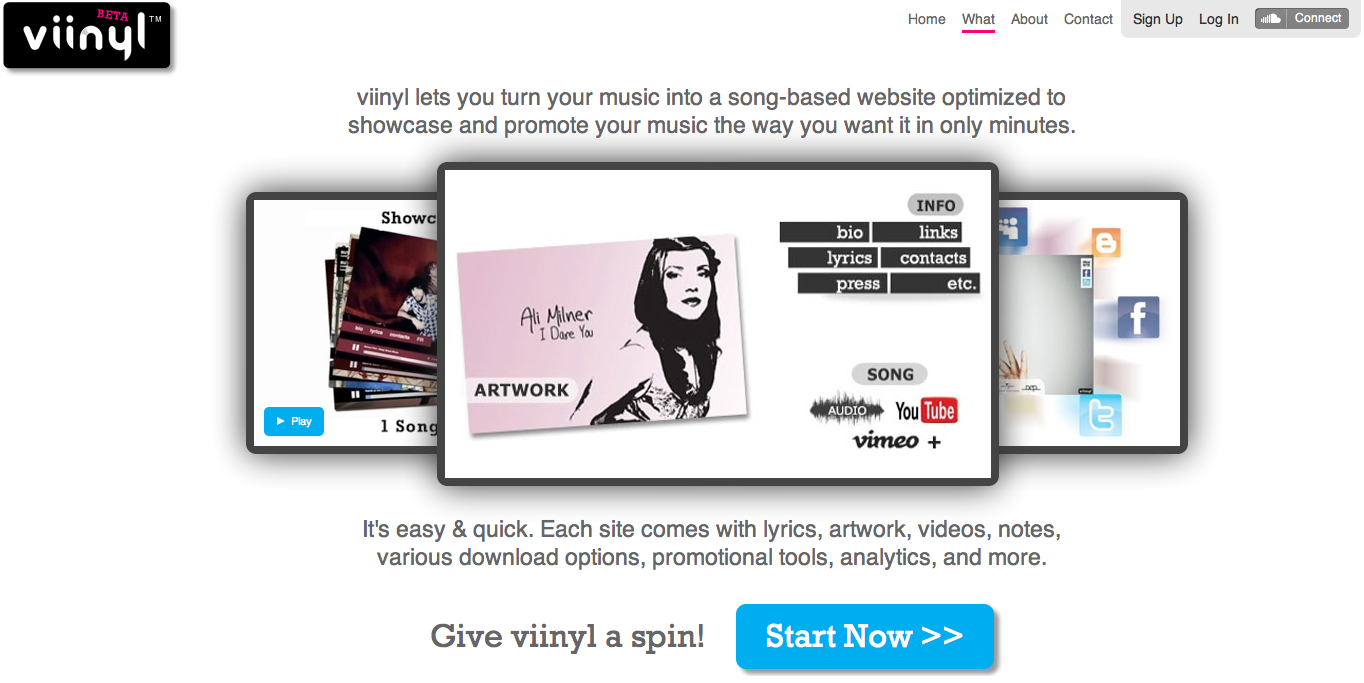Select the What navigation tab
Screen dimensions: 1364x683
coord(978,19)
